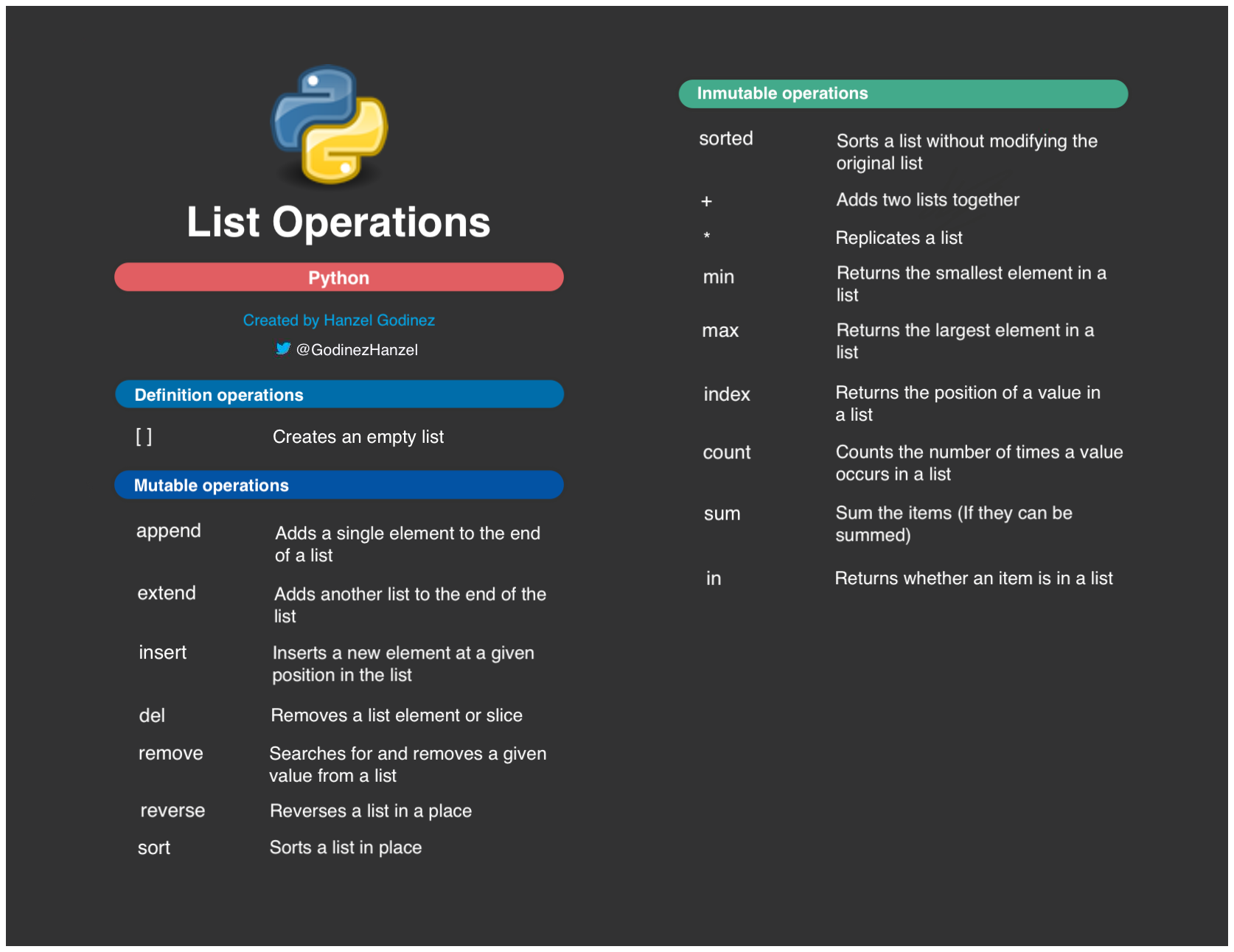Select the sorted operation entry
This screenshot has width=1234, height=952.
[725, 139]
